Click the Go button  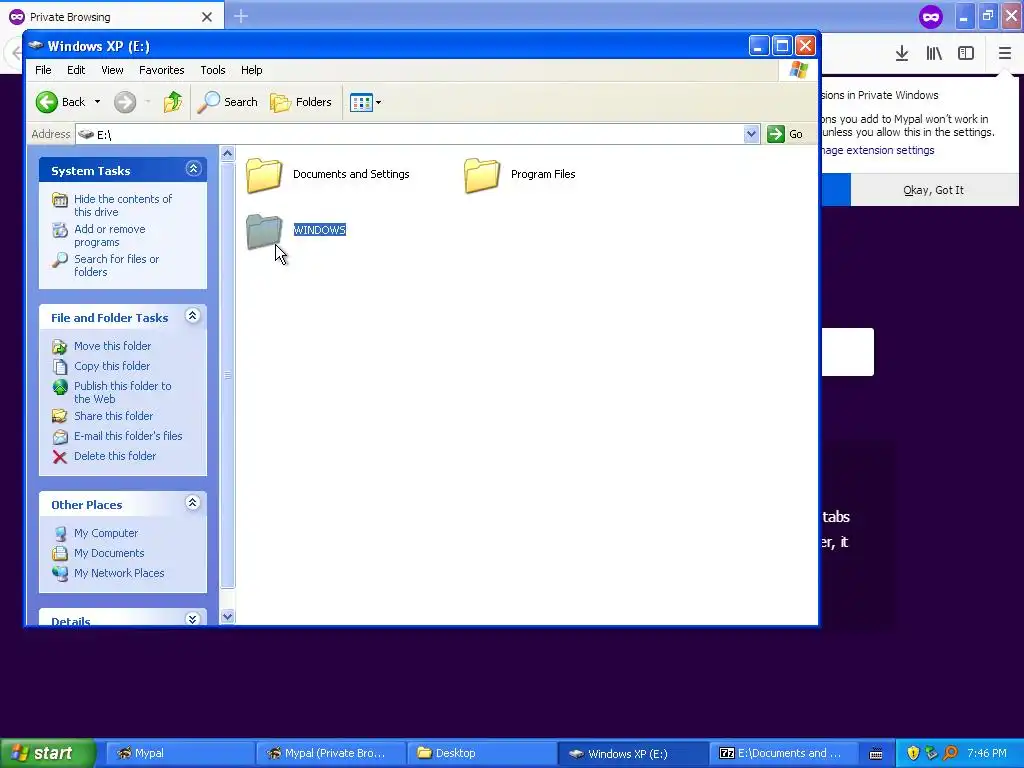pyautogui.click(x=785, y=135)
